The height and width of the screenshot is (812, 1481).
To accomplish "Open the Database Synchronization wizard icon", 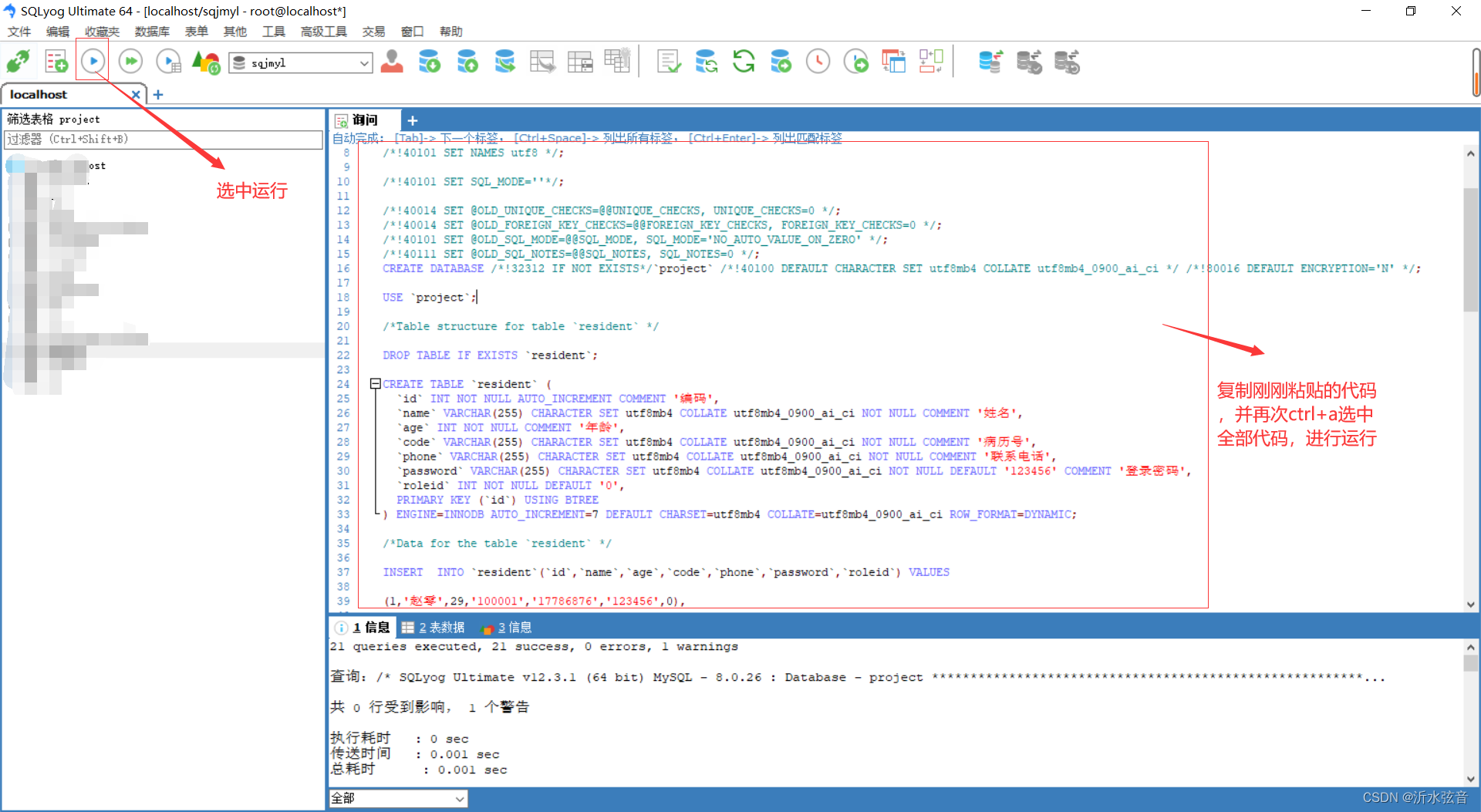I will pyautogui.click(x=706, y=61).
